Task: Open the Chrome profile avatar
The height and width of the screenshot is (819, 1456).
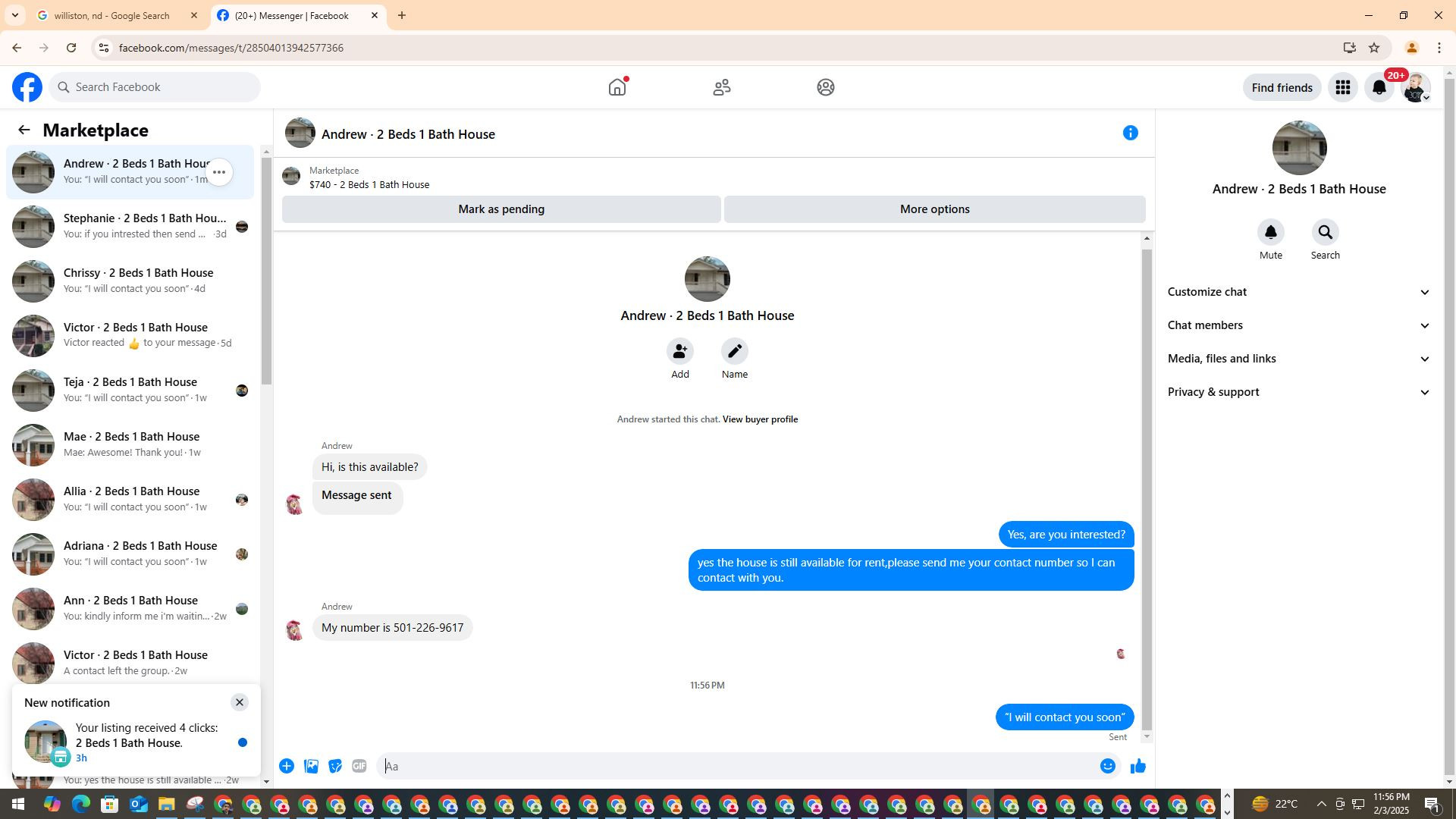Action: [1411, 48]
